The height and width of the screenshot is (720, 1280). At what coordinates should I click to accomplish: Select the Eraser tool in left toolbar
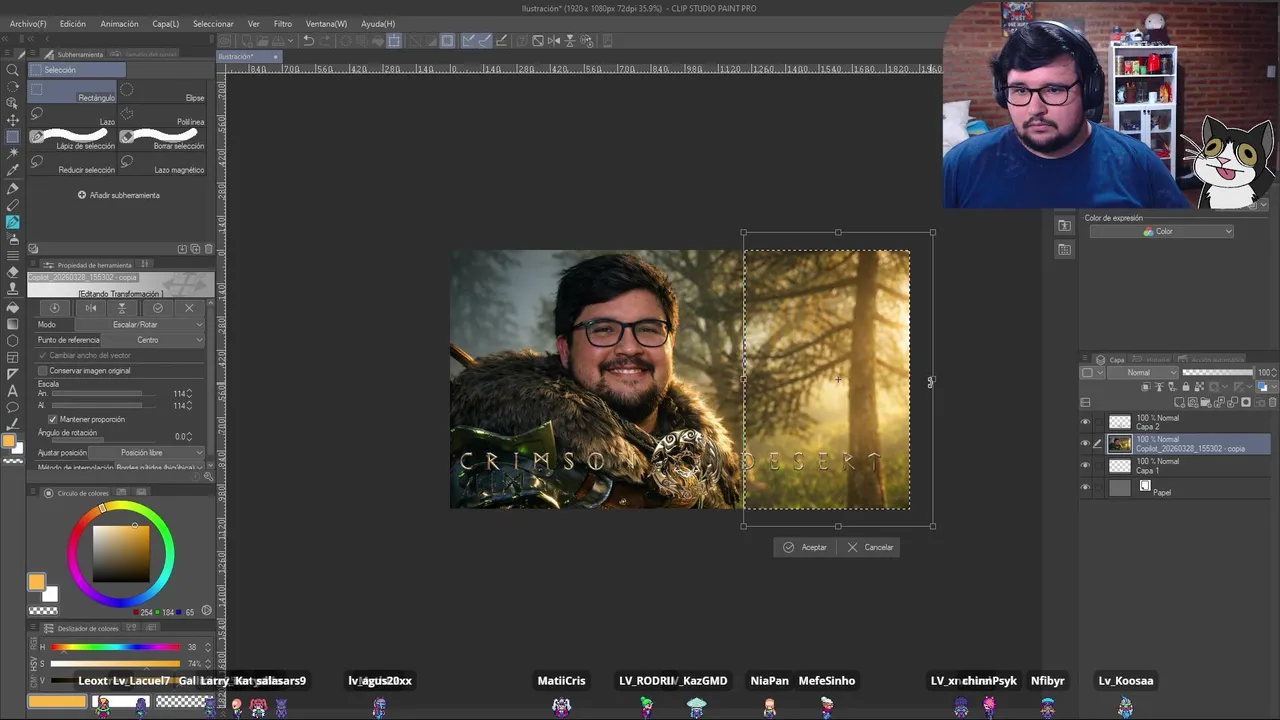[x=13, y=272]
